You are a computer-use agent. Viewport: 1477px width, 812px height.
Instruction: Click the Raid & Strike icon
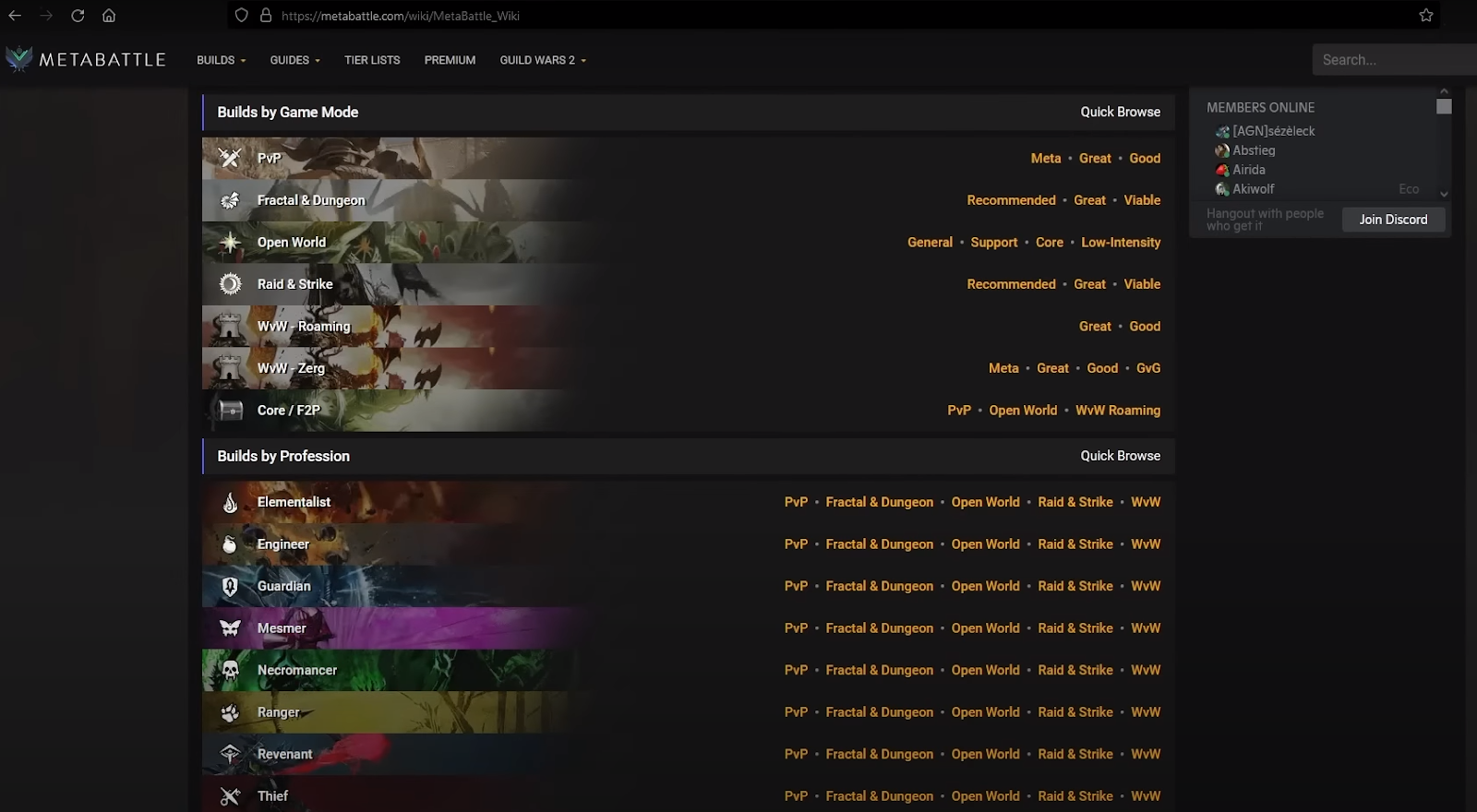pos(230,284)
